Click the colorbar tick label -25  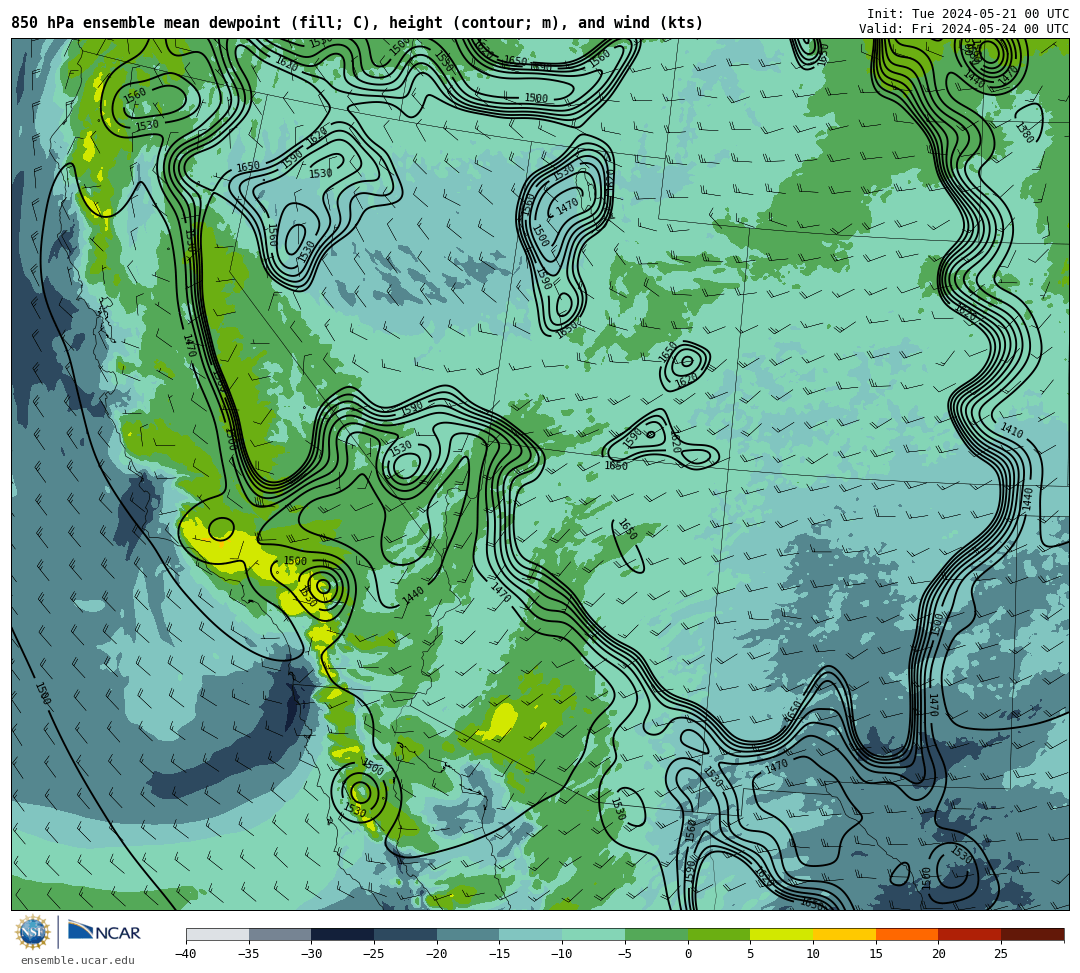tap(373, 954)
